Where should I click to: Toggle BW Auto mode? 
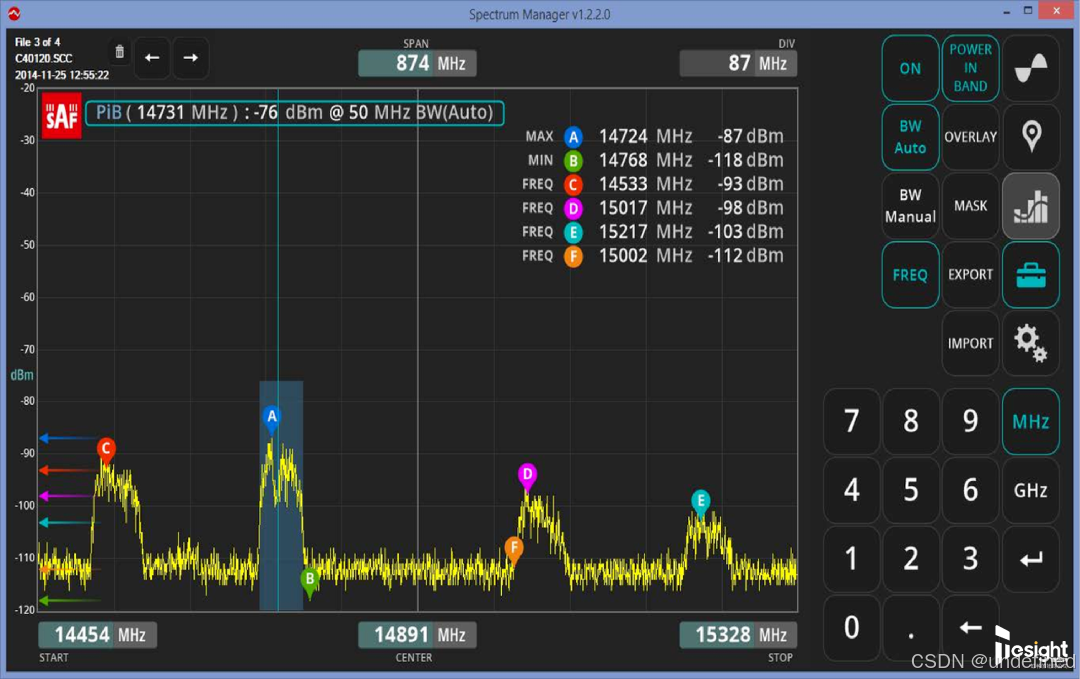click(x=910, y=136)
